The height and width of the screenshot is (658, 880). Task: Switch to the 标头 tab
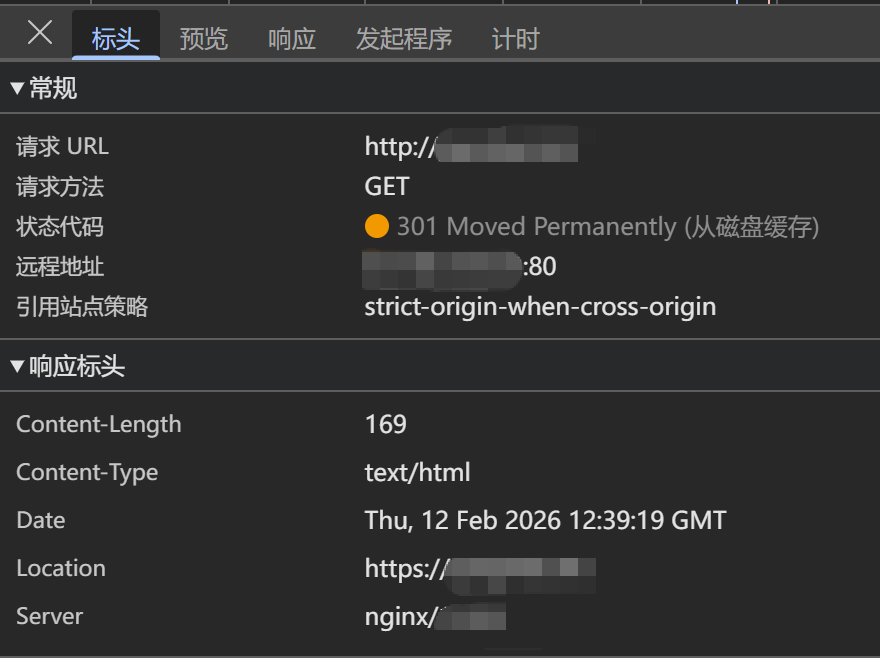[x=115, y=39]
